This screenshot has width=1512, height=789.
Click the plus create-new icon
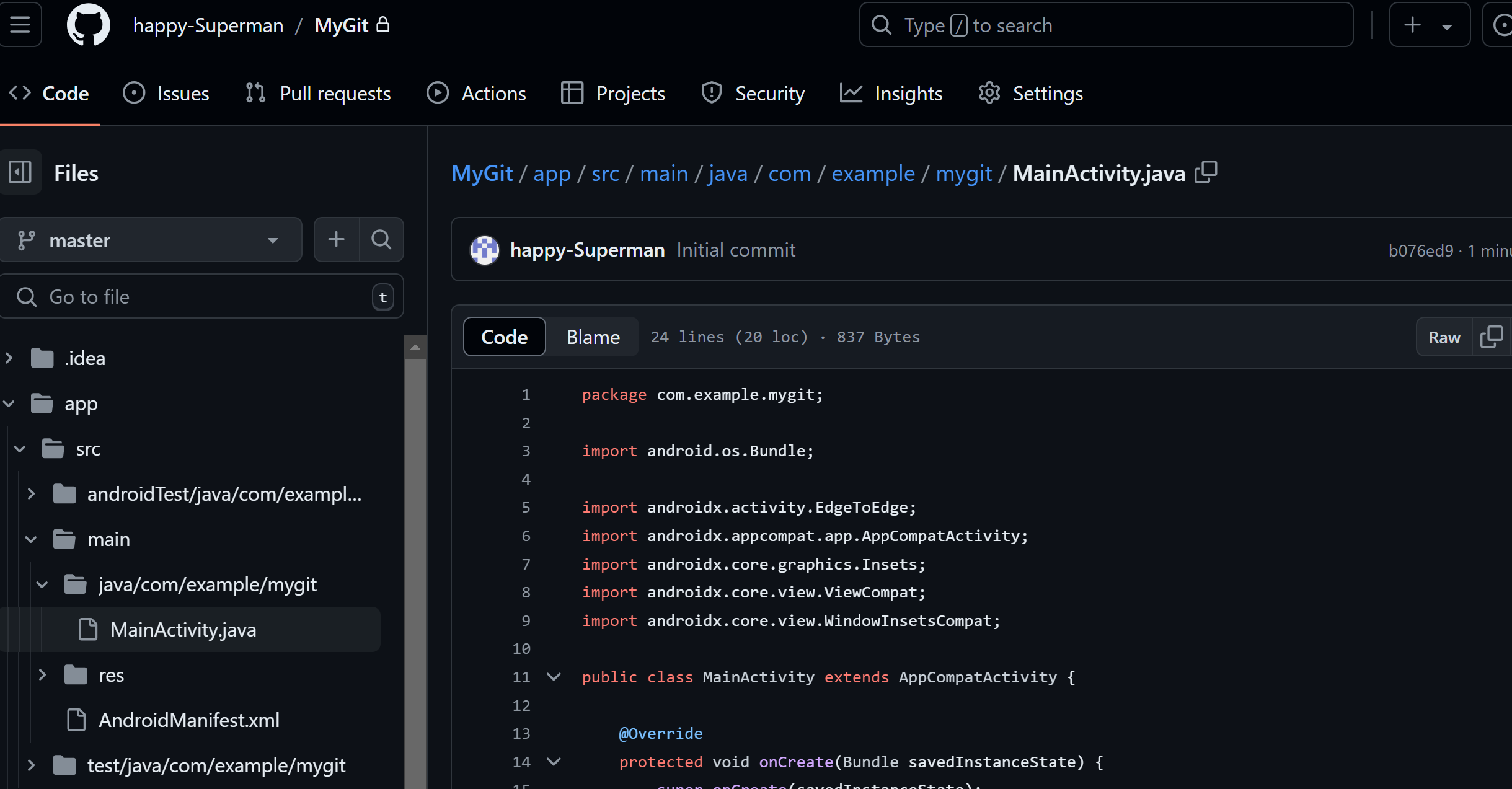(1413, 25)
